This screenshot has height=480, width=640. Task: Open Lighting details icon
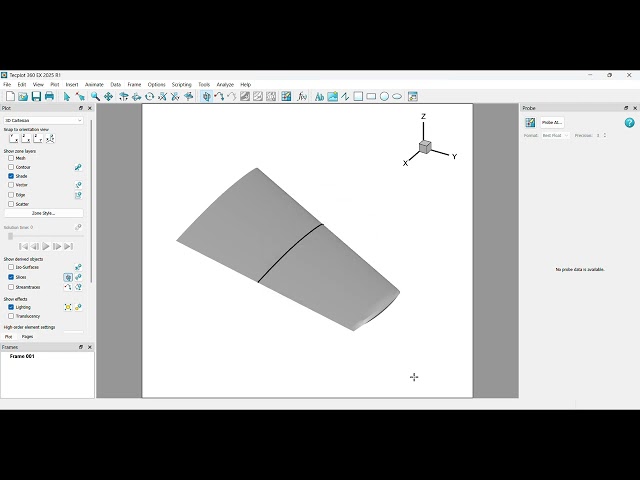78,307
